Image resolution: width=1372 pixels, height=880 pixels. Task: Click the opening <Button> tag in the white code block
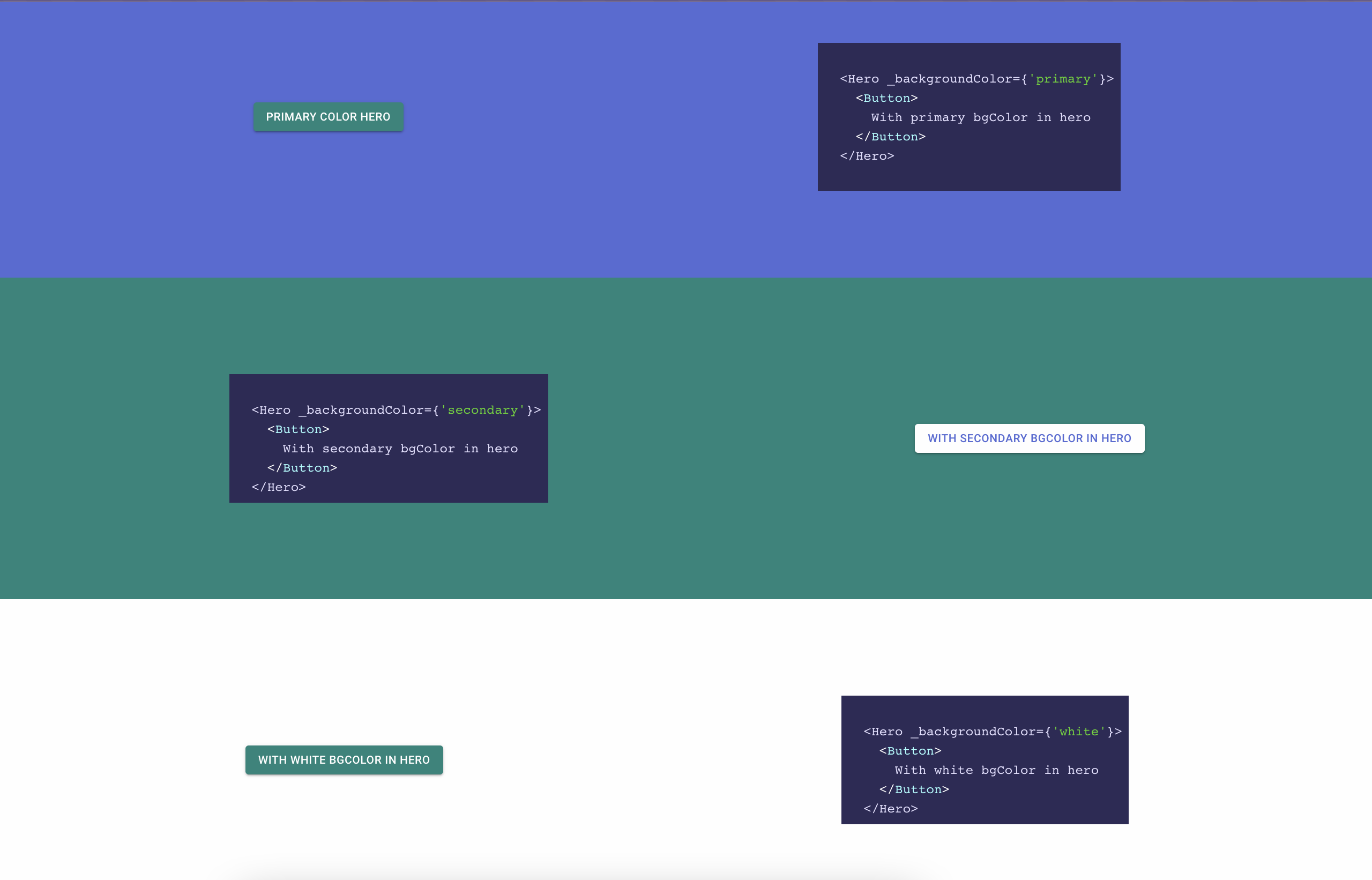[x=910, y=751]
